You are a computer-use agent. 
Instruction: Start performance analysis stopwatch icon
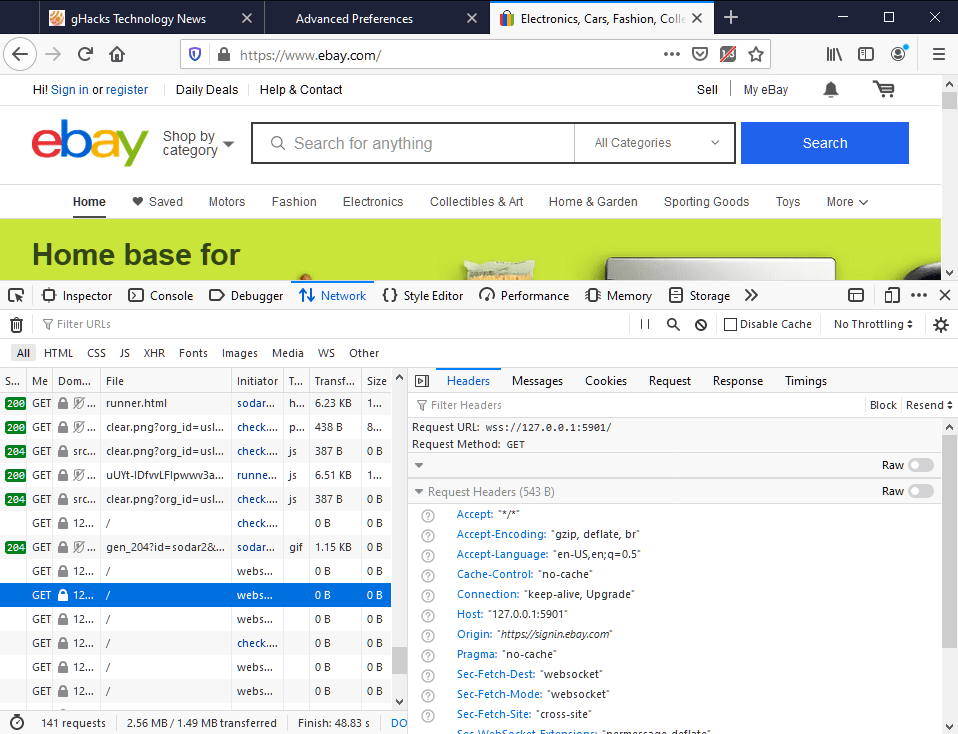[x=17, y=722]
